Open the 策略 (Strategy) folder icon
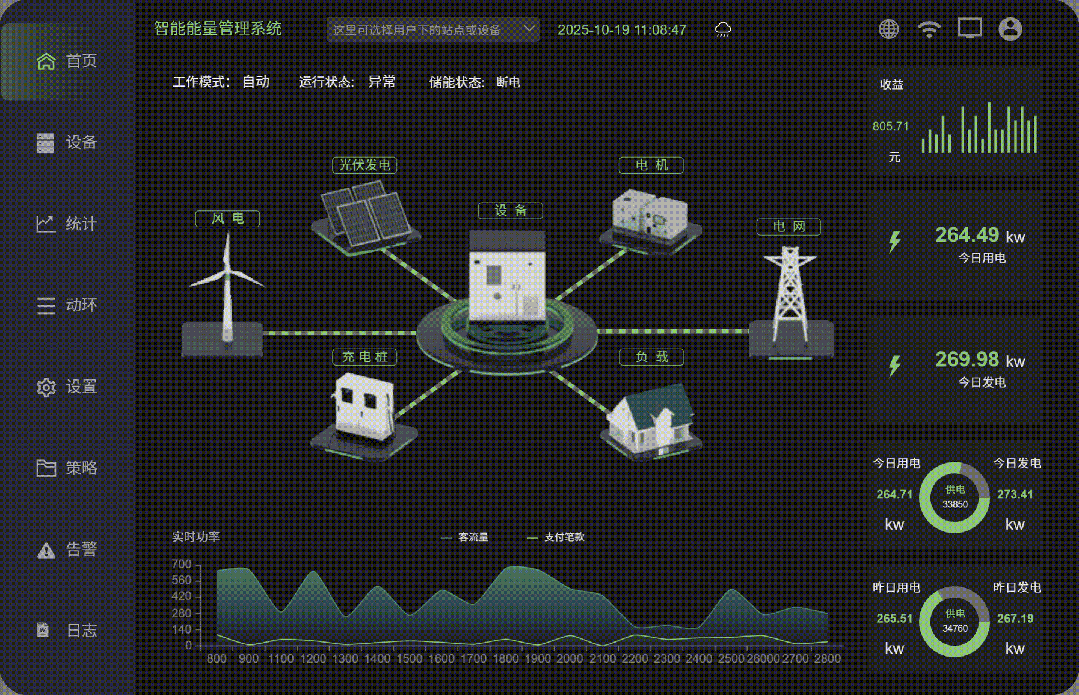The image size is (1079, 695). tap(45, 467)
